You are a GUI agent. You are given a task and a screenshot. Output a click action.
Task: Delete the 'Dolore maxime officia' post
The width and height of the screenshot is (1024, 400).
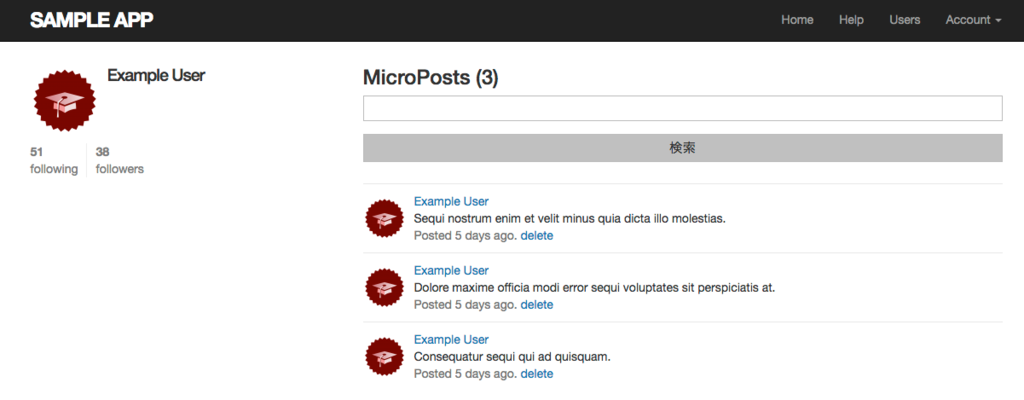(537, 305)
